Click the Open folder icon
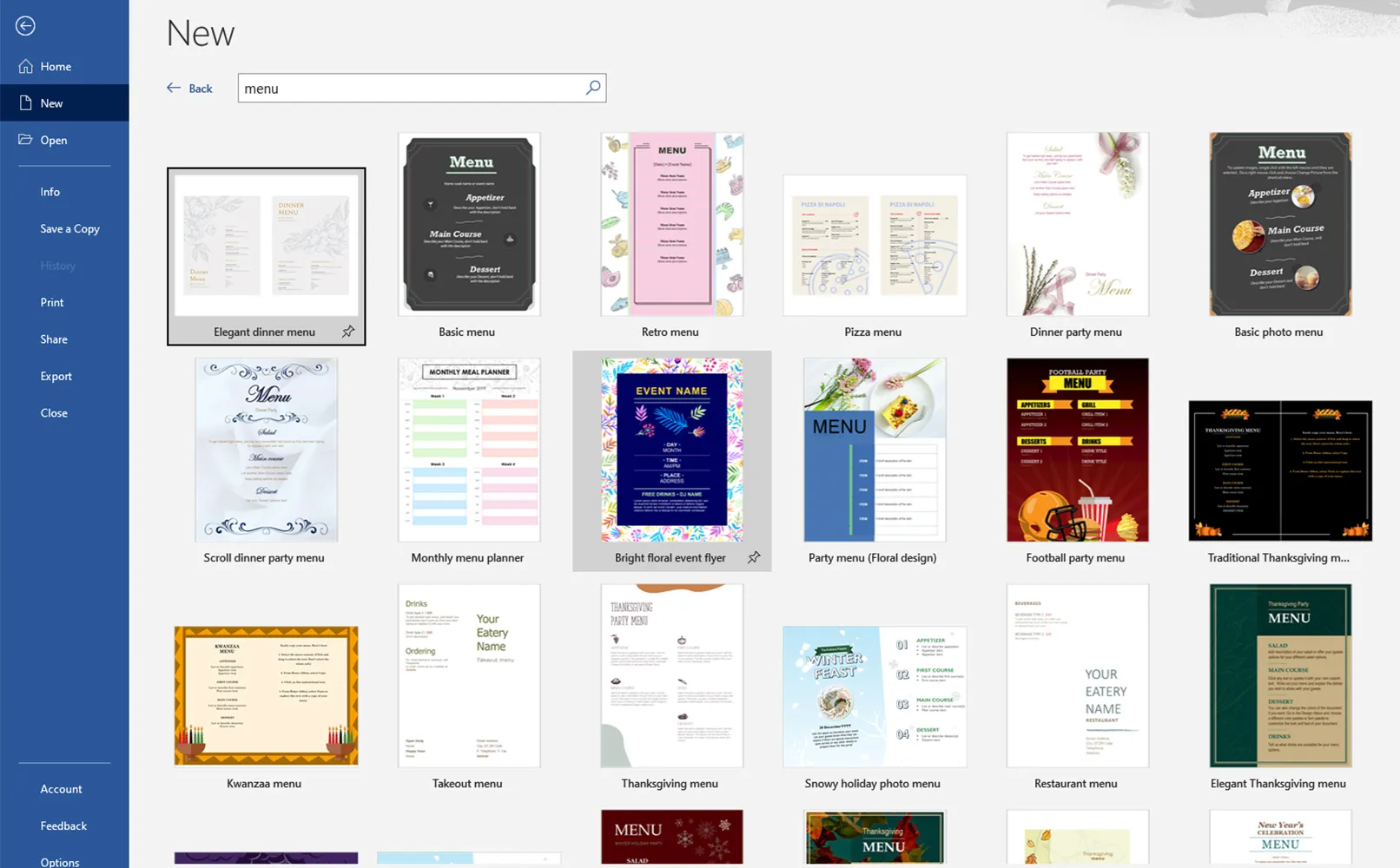 tap(25, 139)
